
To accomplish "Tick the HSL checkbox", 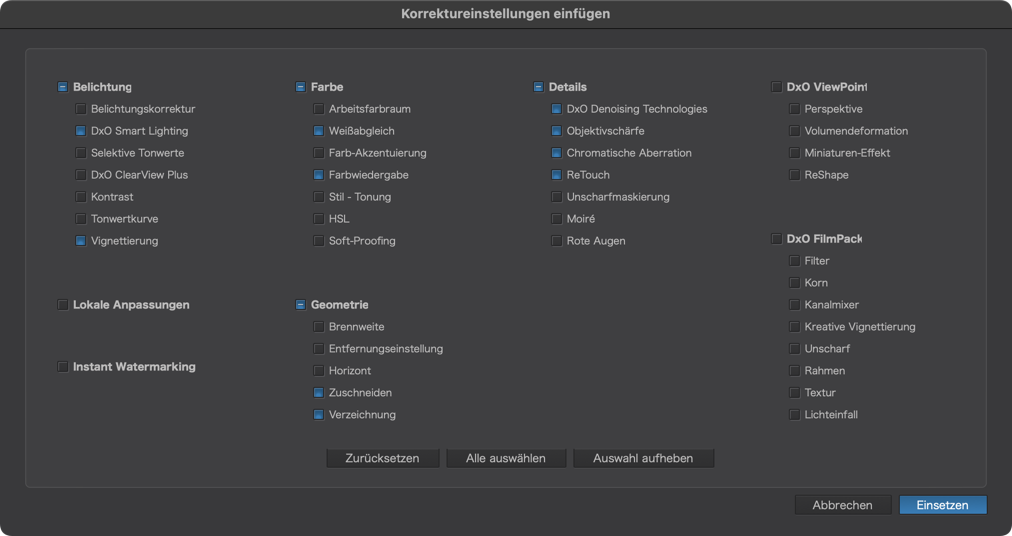I will 318,219.
